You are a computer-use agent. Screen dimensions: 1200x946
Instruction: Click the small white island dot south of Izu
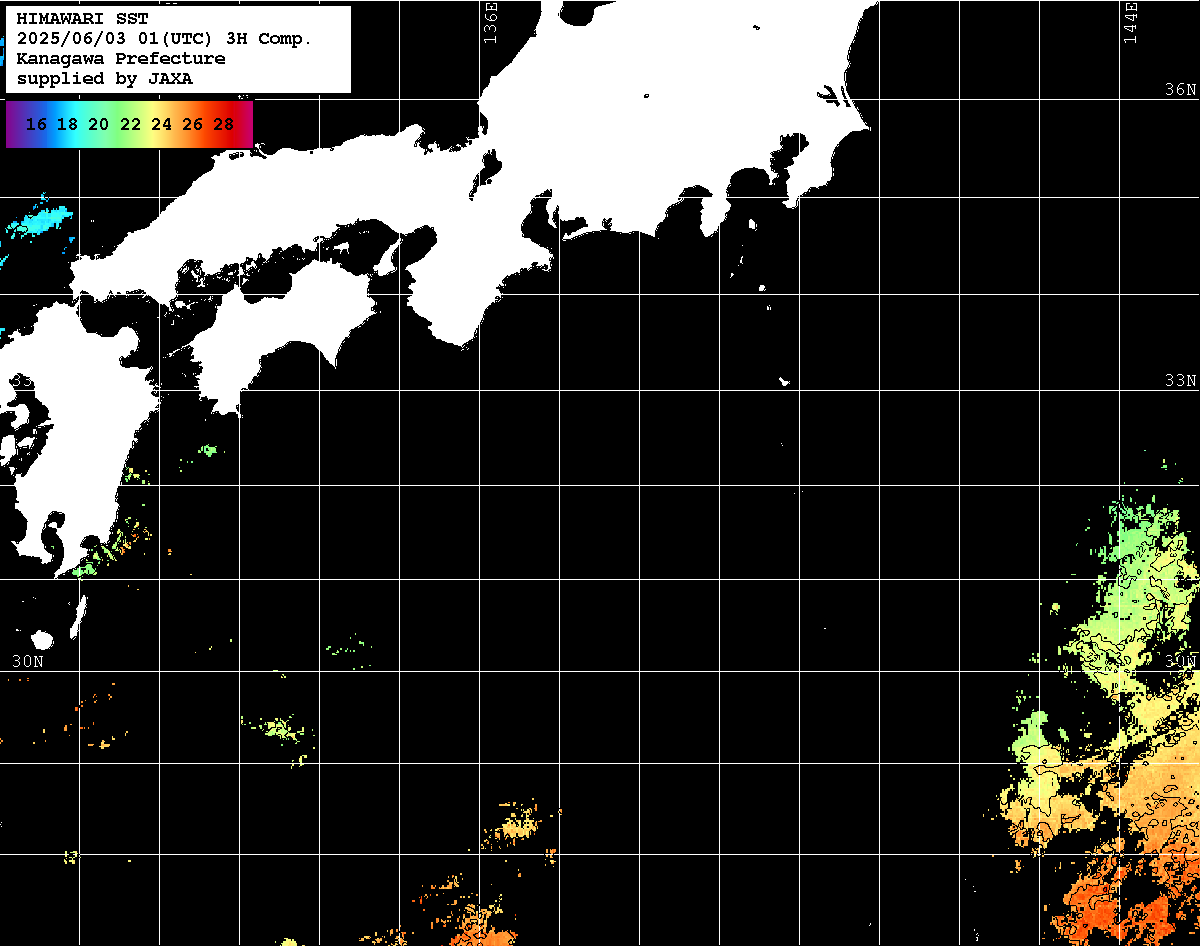(x=785, y=381)
